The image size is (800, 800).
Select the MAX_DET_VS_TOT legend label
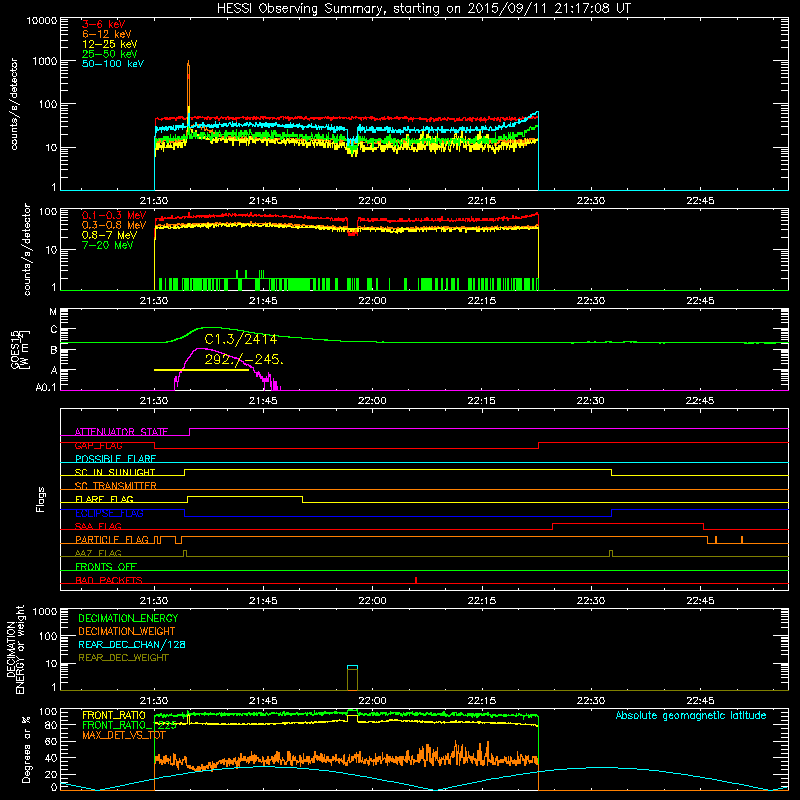(124, 735)
